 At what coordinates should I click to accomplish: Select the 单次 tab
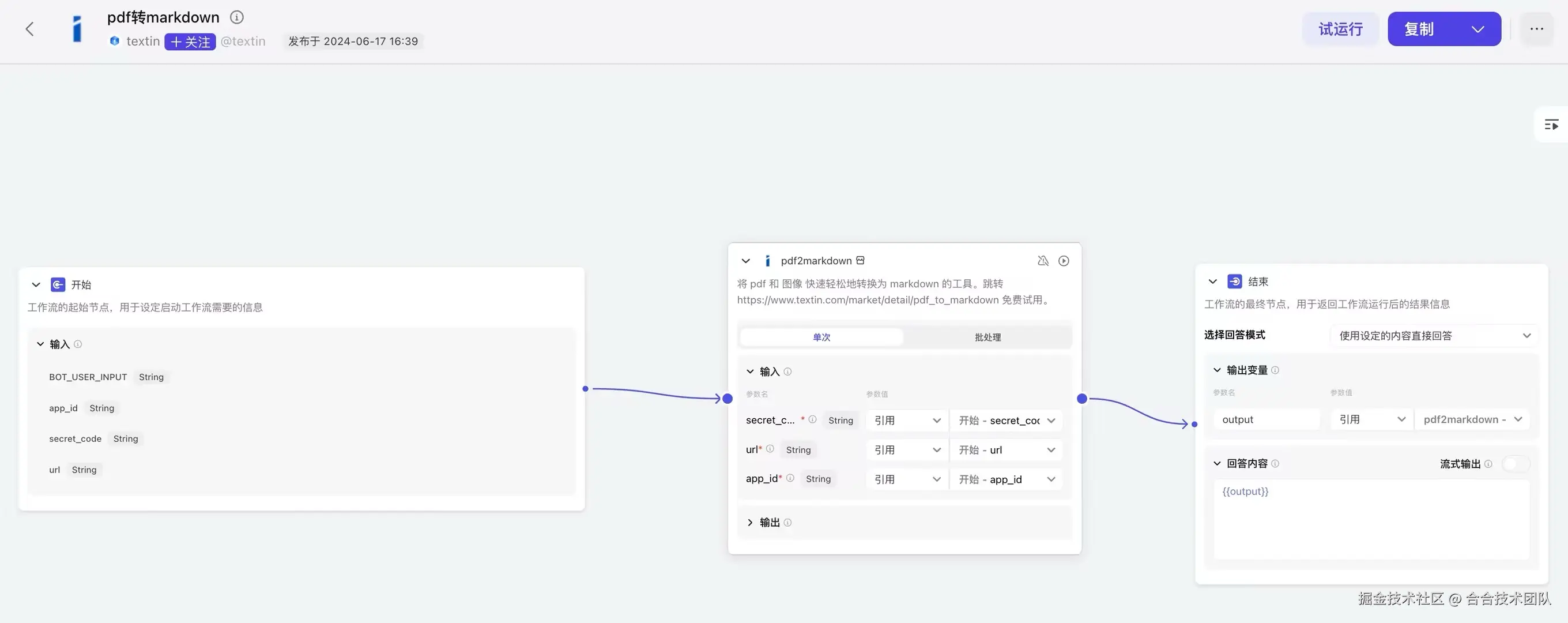[821, 337]
